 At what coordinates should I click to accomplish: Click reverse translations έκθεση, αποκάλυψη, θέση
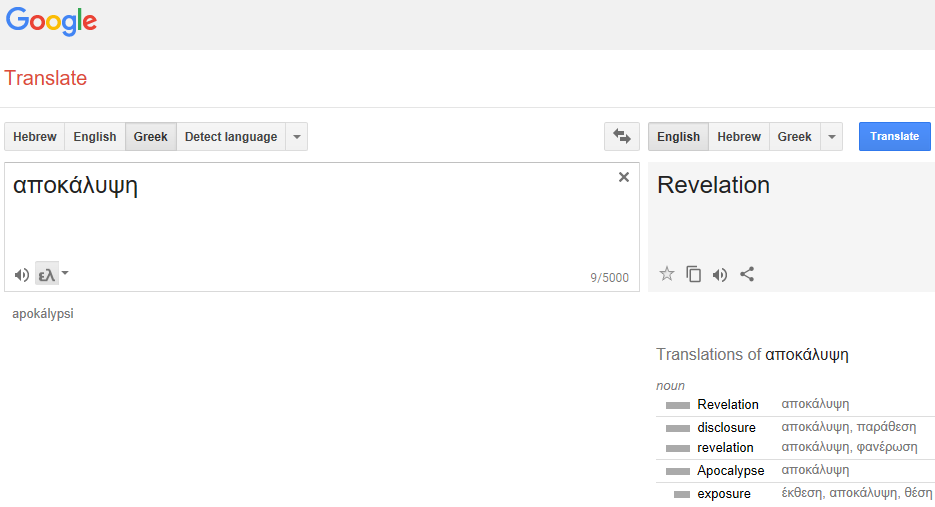click(x=856, y=493)
